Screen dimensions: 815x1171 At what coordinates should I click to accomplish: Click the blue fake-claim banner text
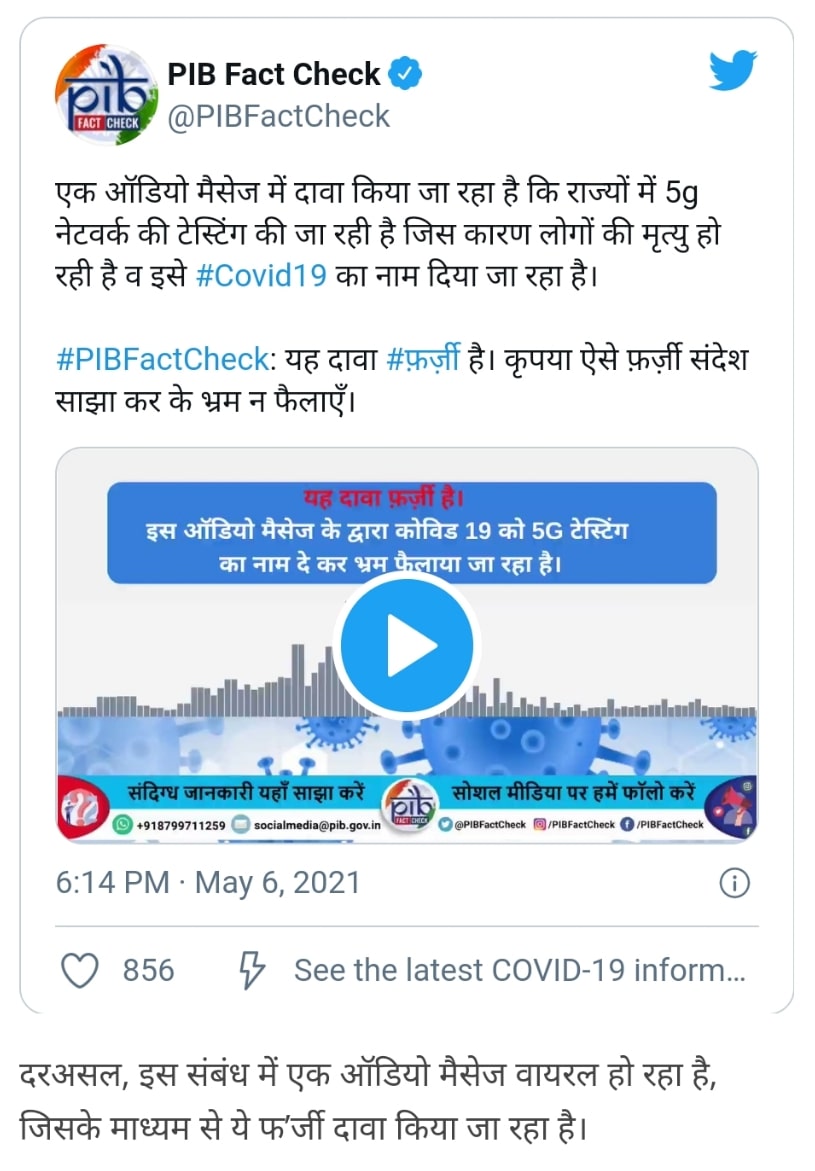[x=412, y=532]
